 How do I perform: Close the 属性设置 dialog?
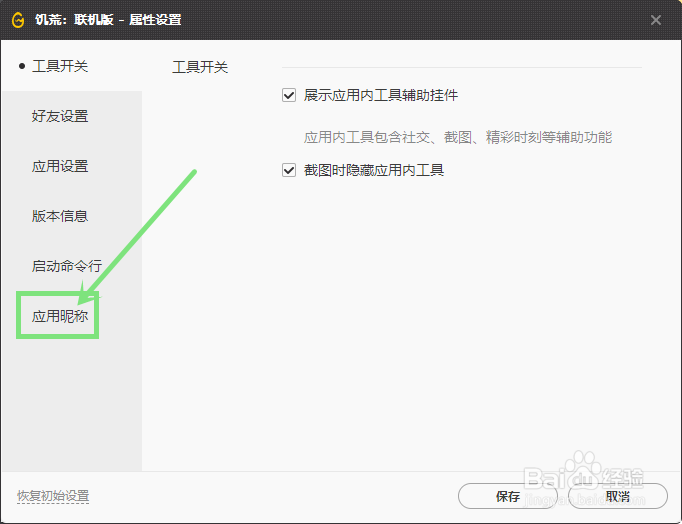pos(656,20)
